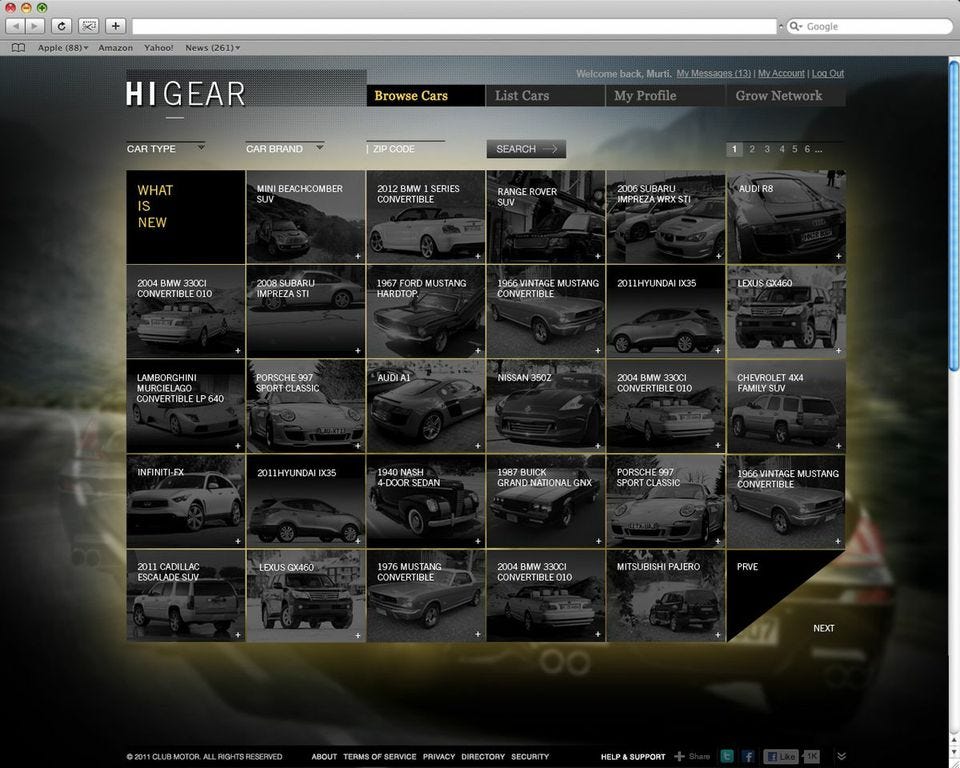This screenshot has width=960, height=768.
Task: Expand plus icon on Lexus GX460 top tile
Action: click(839, 351)
